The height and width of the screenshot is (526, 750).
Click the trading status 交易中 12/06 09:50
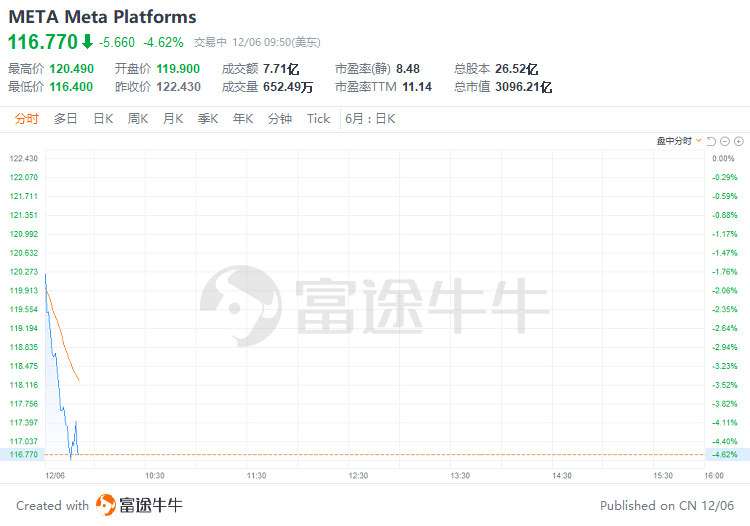coord(257,43)
